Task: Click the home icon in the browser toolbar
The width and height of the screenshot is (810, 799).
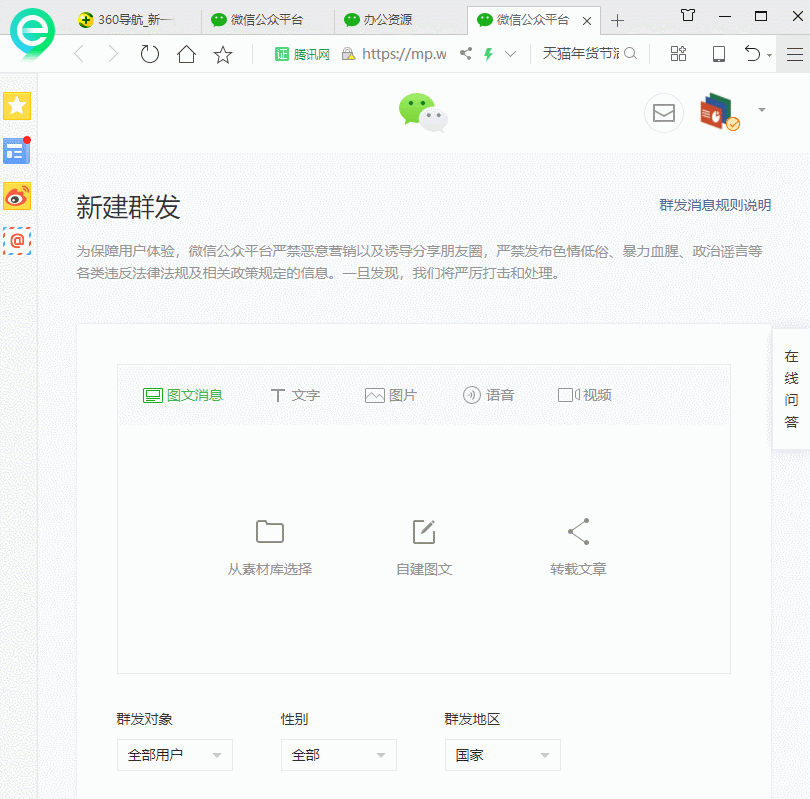Action: click(x=186, y=55)
